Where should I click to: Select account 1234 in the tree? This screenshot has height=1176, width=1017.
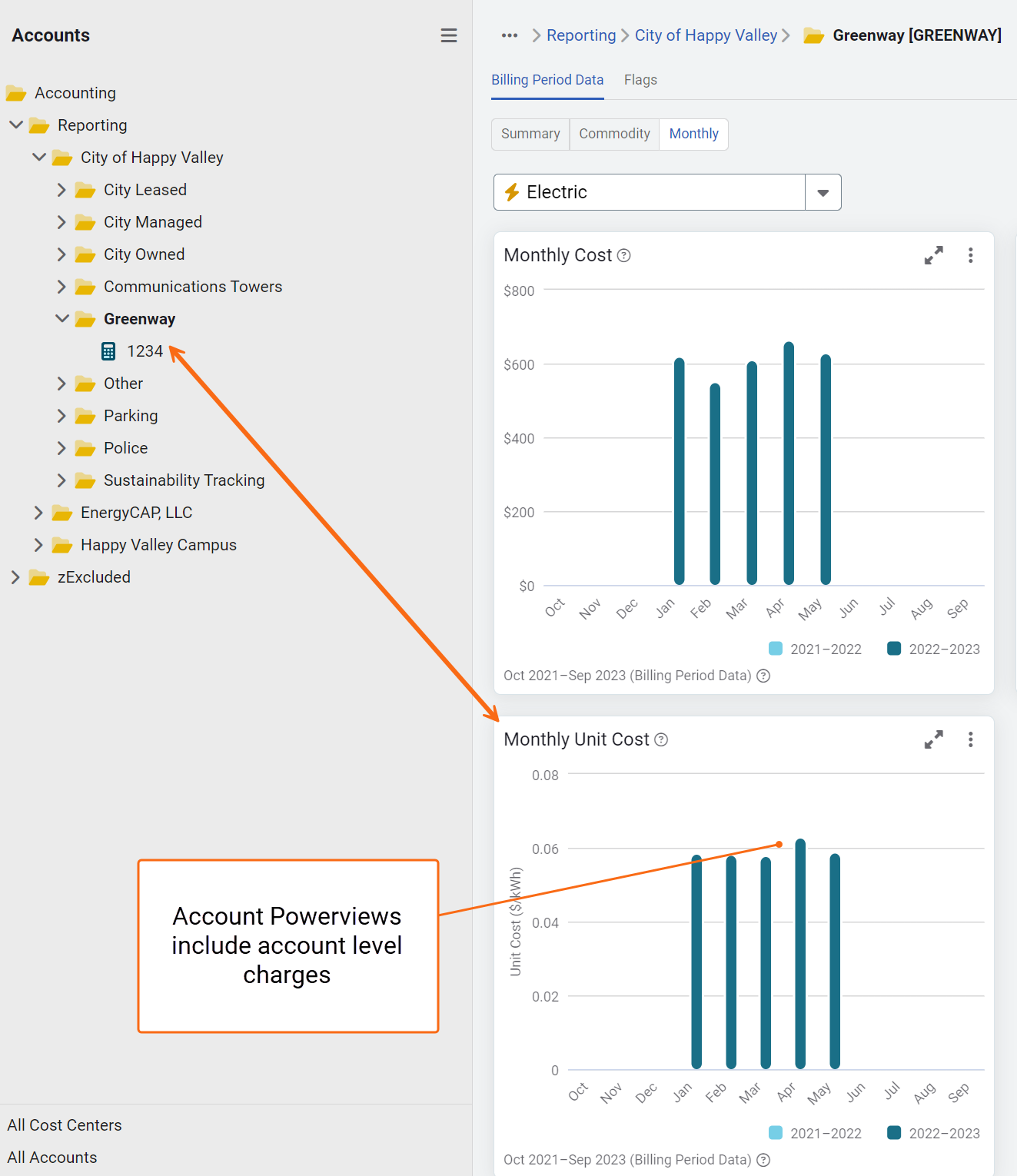[145, 351]
